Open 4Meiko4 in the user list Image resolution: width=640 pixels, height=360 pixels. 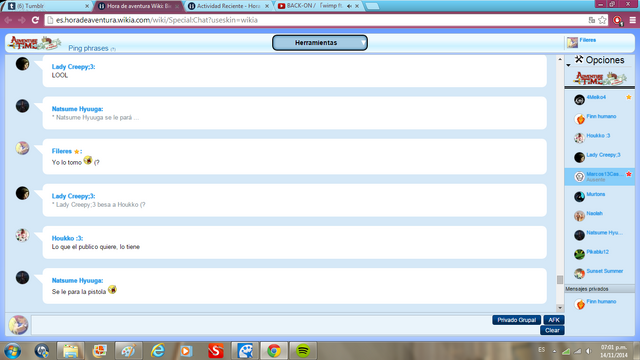coord(596,97)
